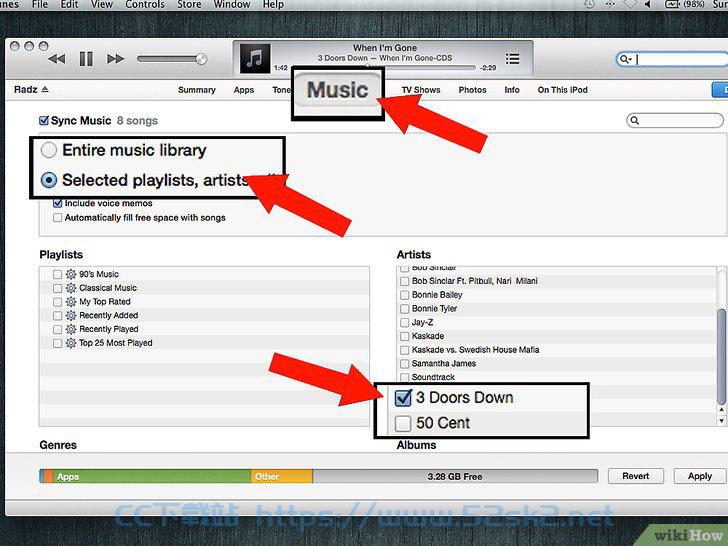Open the On This iPod tab

[562, 90]
